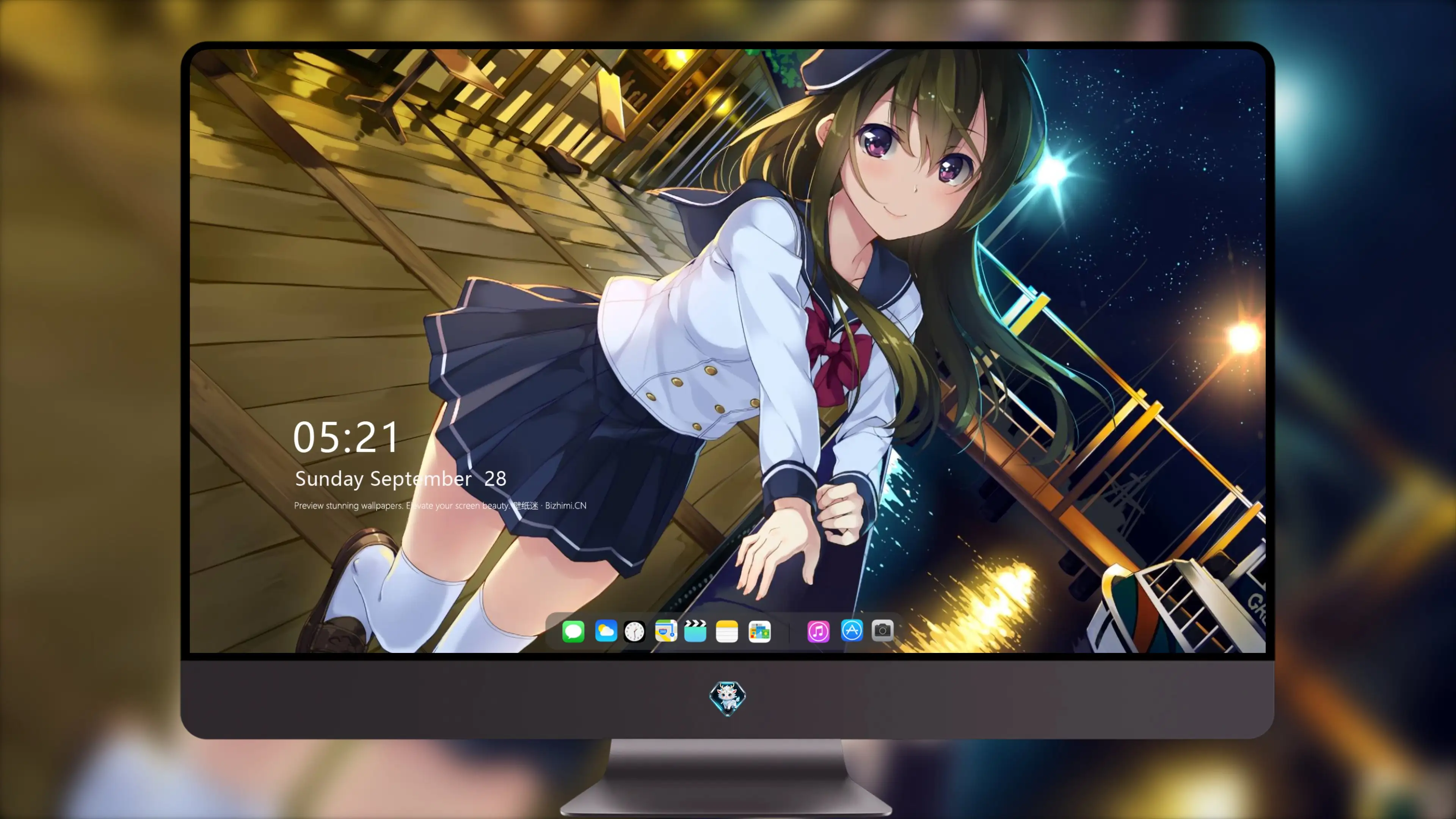Launch the Maps app from the dock
This screenshot has width=1456, height=819.
pos(666,631)
